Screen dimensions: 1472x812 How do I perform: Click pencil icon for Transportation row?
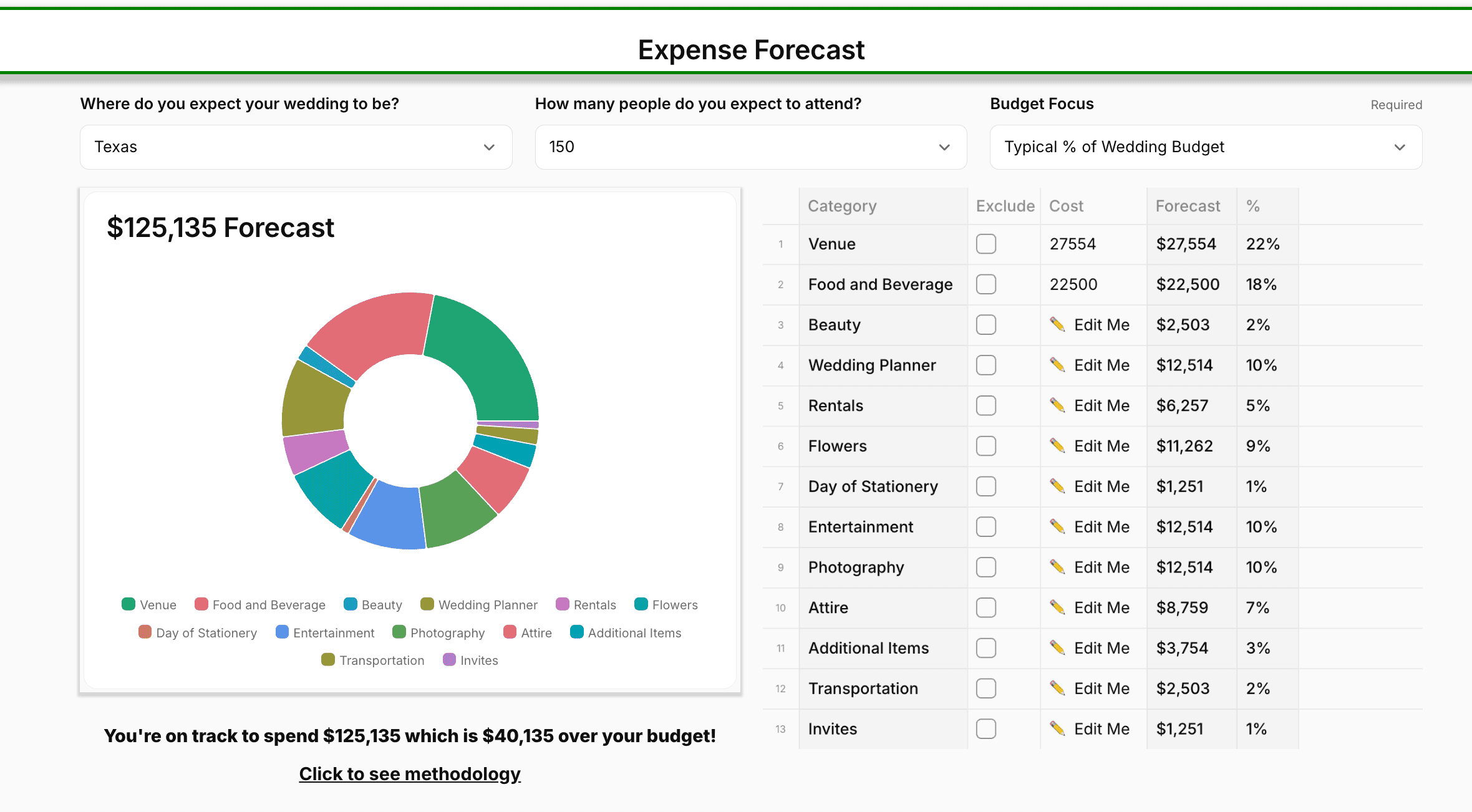click(1057, 688)
